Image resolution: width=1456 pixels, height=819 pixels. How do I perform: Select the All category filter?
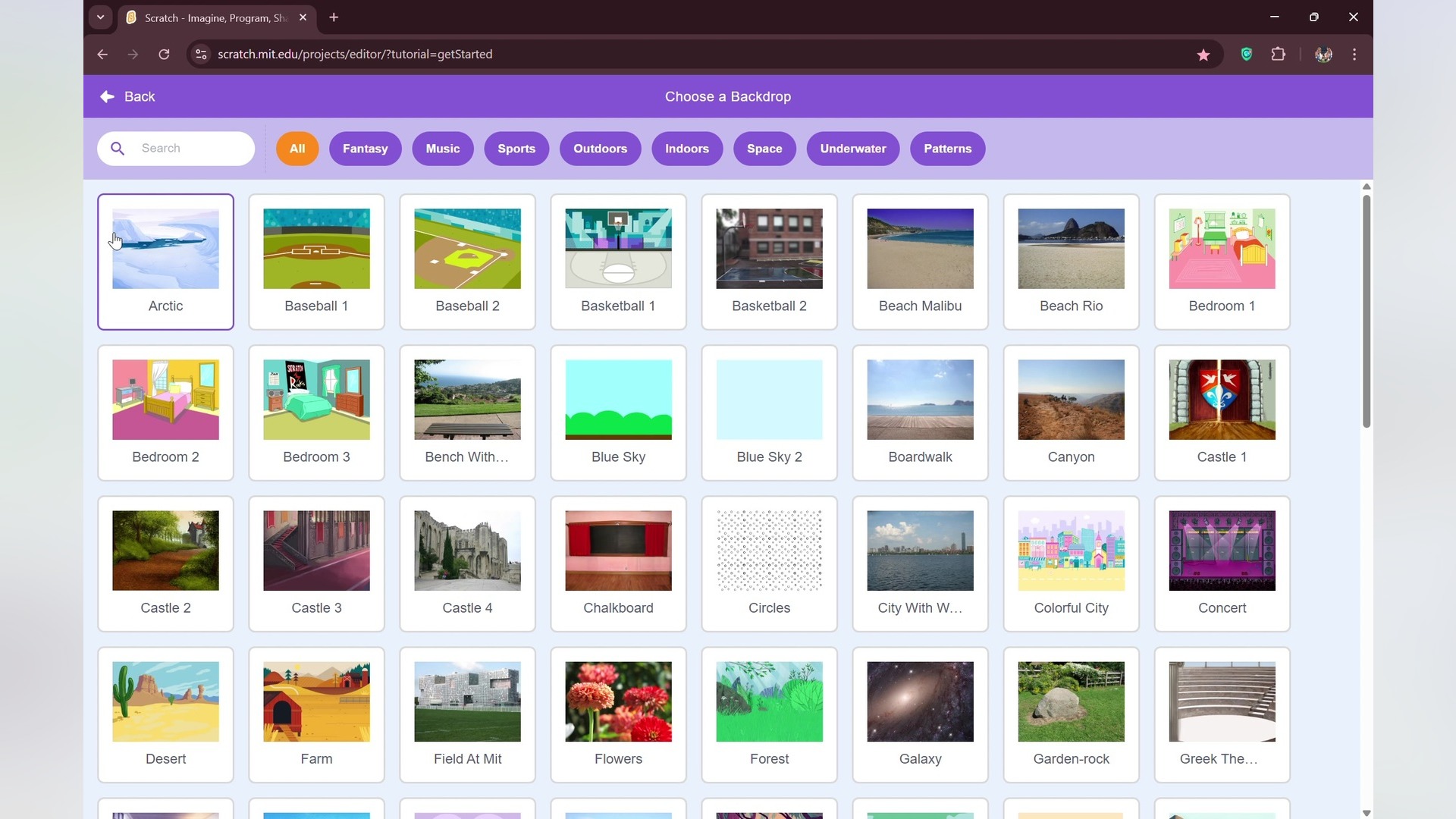coord(297,149)
